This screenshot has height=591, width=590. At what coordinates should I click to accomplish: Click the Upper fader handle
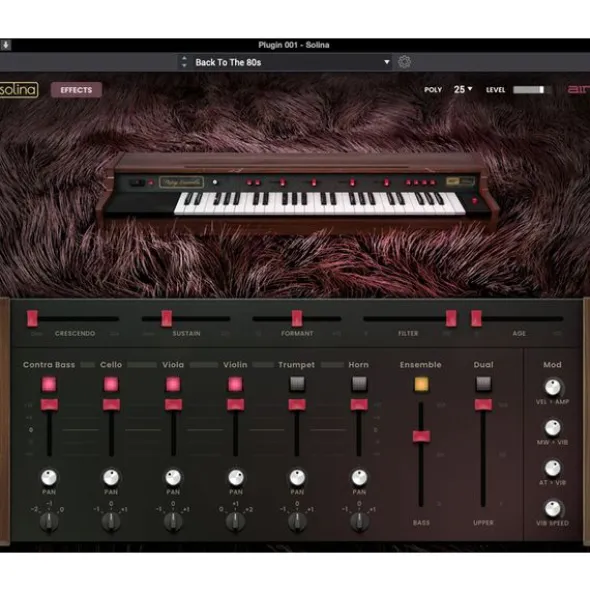tap(483, 405)
